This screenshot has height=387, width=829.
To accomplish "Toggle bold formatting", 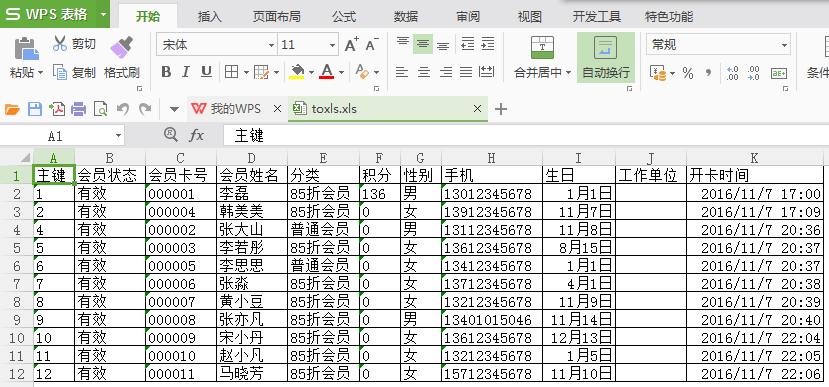I will (x=166, y=72).
